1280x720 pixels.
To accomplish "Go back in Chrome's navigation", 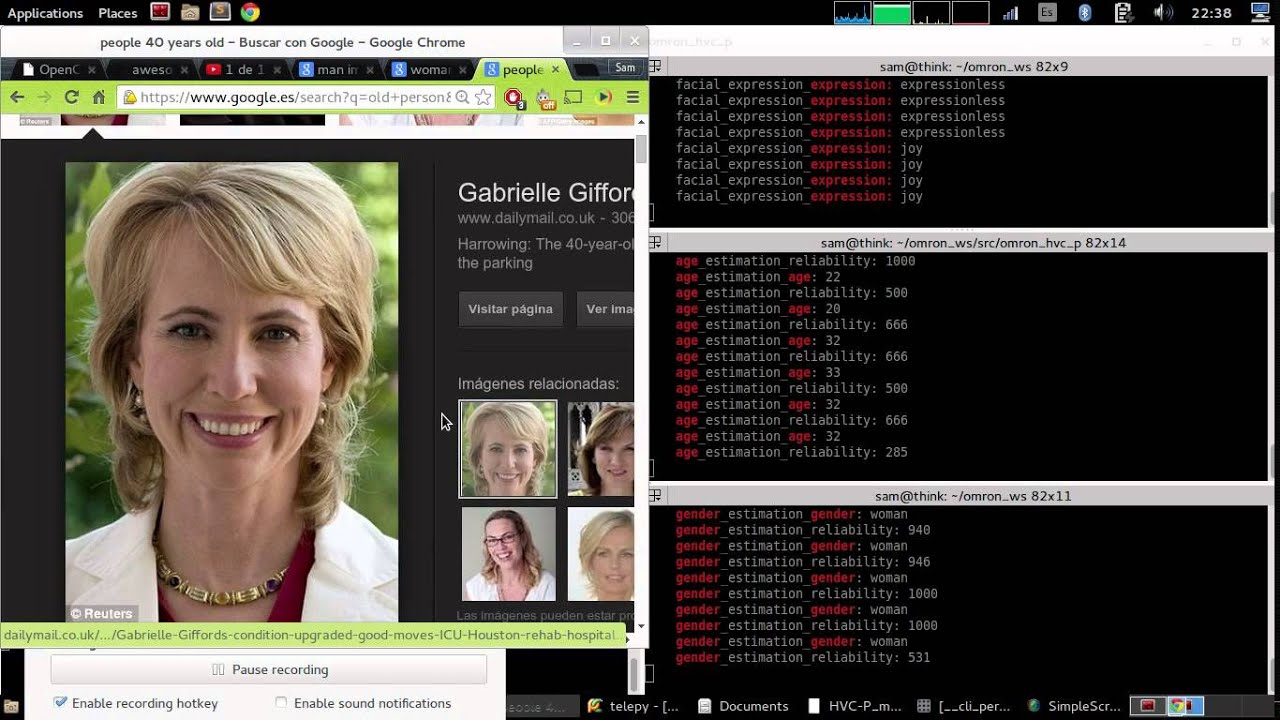I will pos(17,97).
